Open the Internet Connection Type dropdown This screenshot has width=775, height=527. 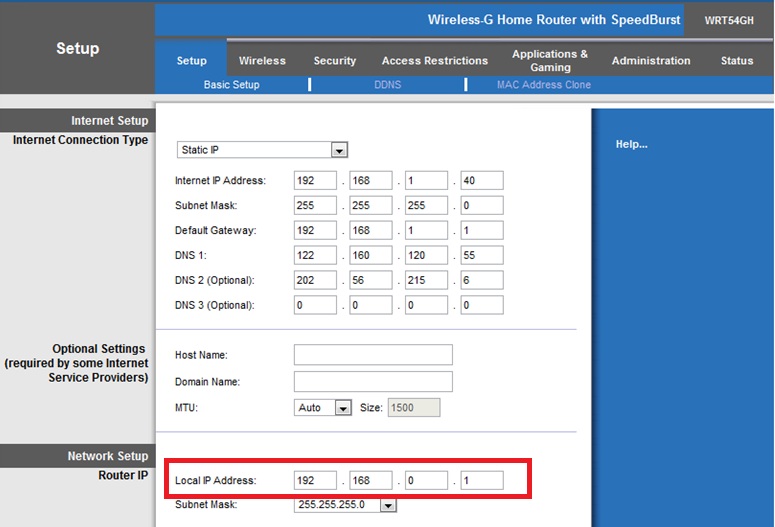(x=262, y=150)
